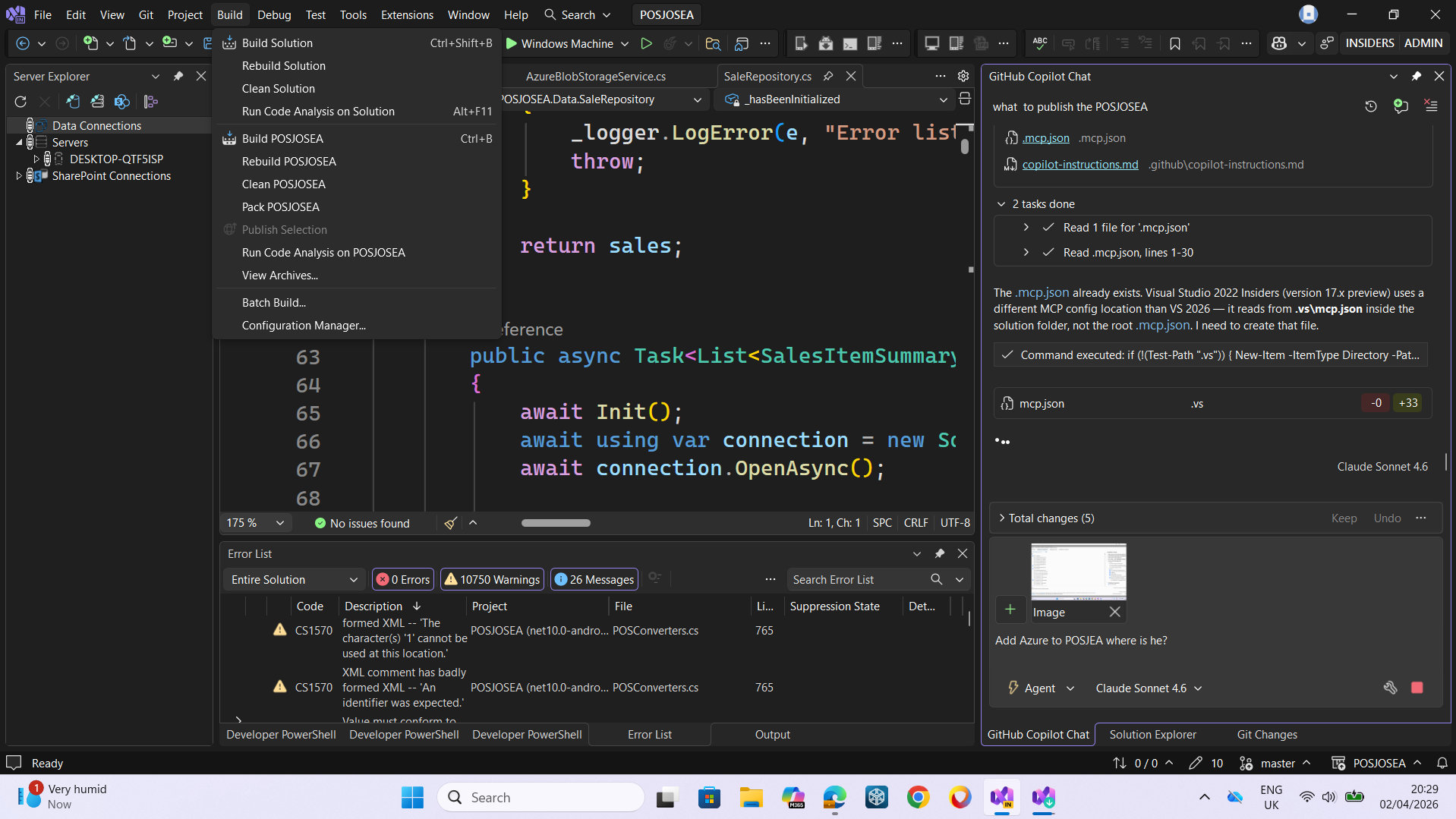This screenshot has height=819, width=1456.
Task: Open Notifications bell in status bar
Action: click(1442, 763)
